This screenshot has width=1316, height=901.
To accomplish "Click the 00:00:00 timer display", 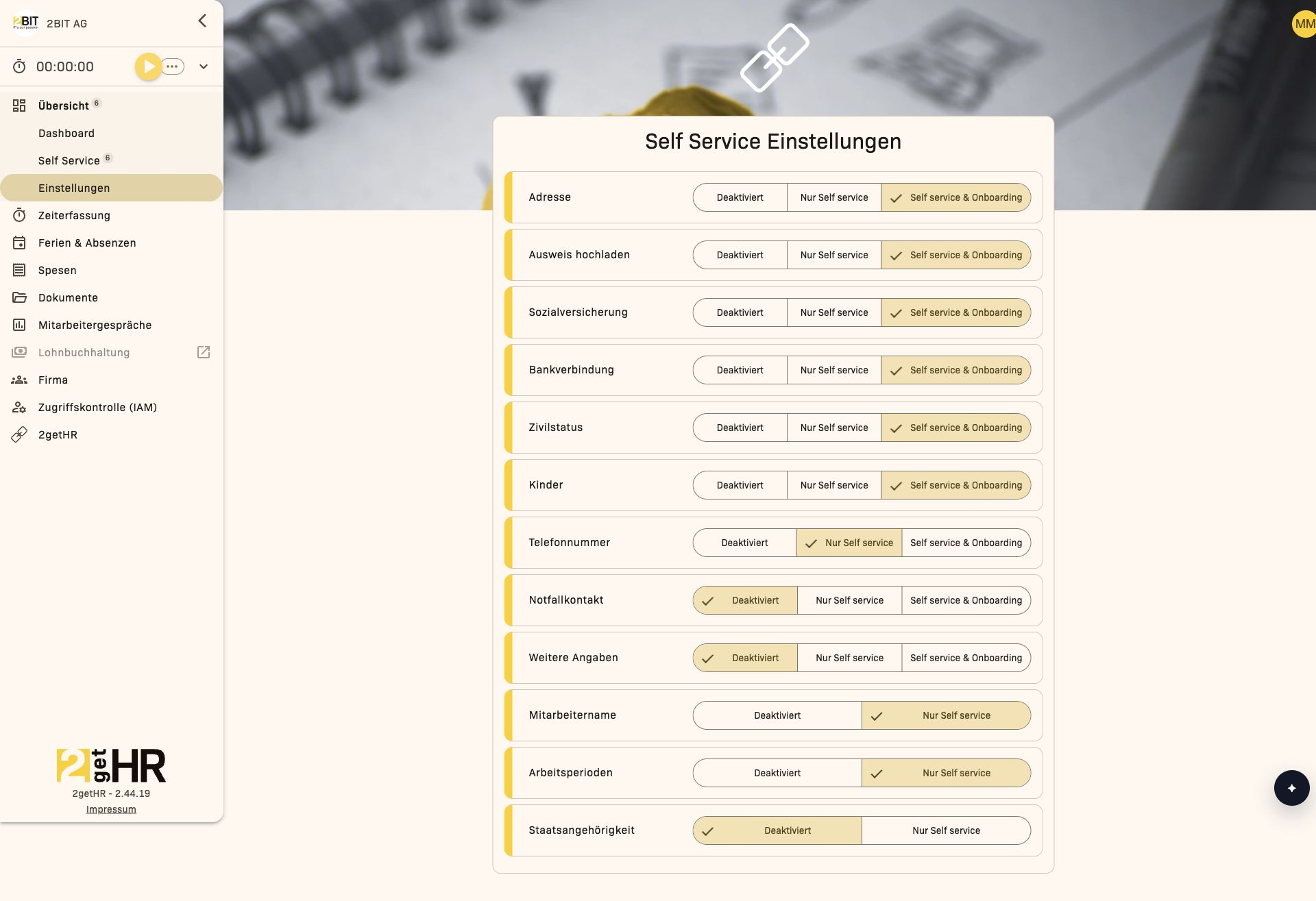I will 65,66.
